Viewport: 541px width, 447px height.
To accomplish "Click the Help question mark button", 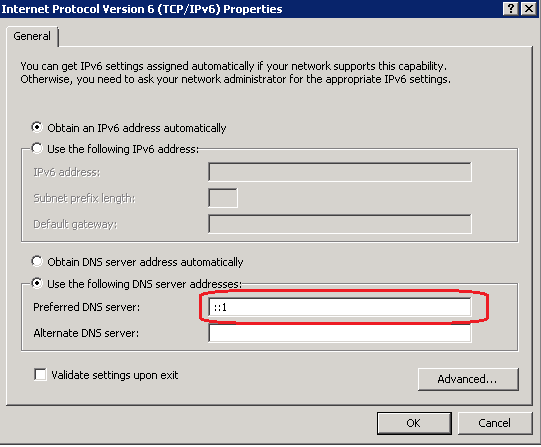I will click(510, 8).
